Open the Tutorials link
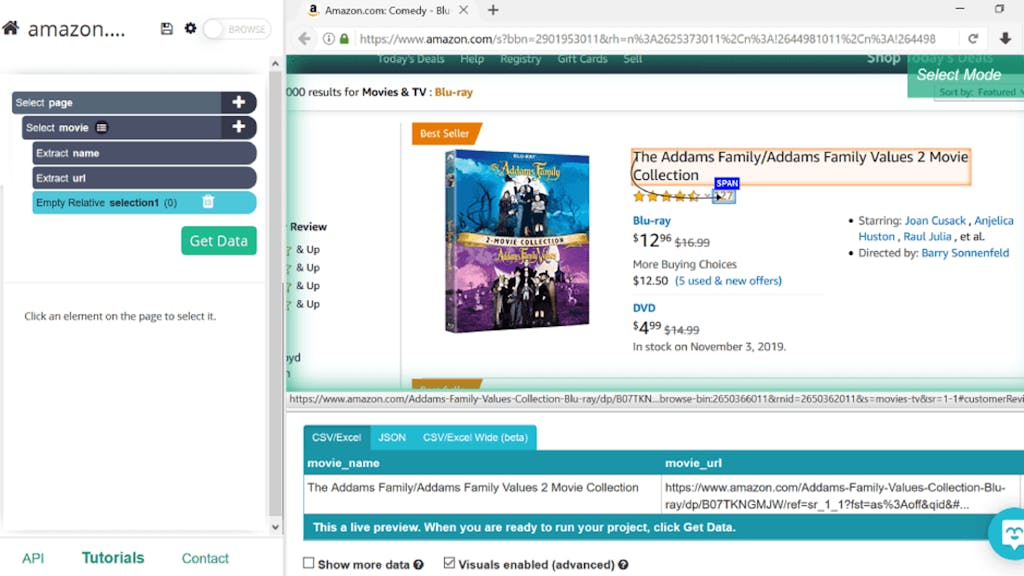The width and height of the screenshot is (1024, 576). click(x=113, y=558)
